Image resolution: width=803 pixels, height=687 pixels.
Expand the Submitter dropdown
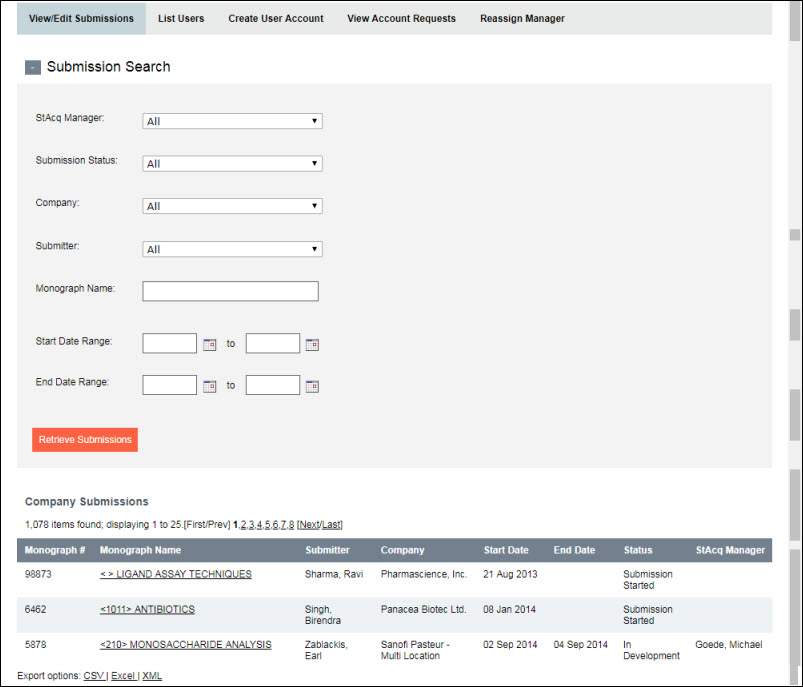(232, 249)
